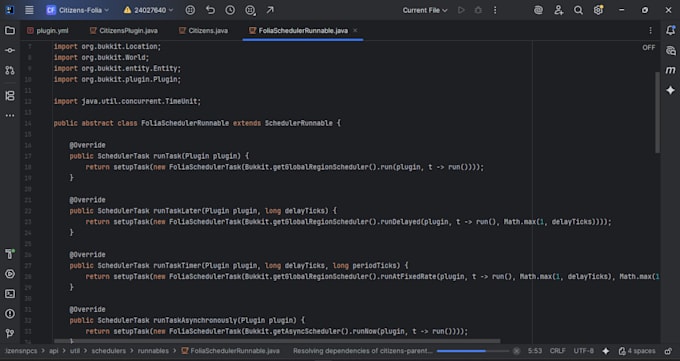
Task: Click the vertical editor scrollbar
Action: point(657,112)
